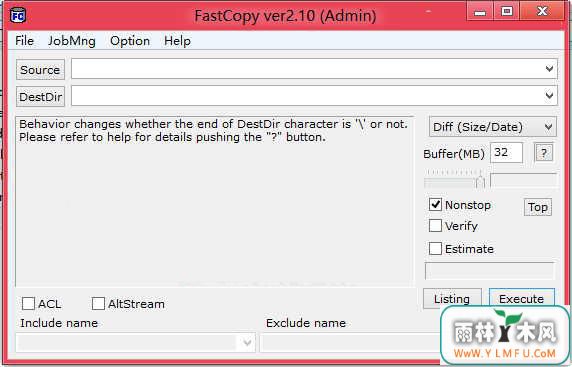Enable the Estimate checkbox
The width and height of the screenshot is (572, 367).
pyautogui.click(x=435, y=249)
